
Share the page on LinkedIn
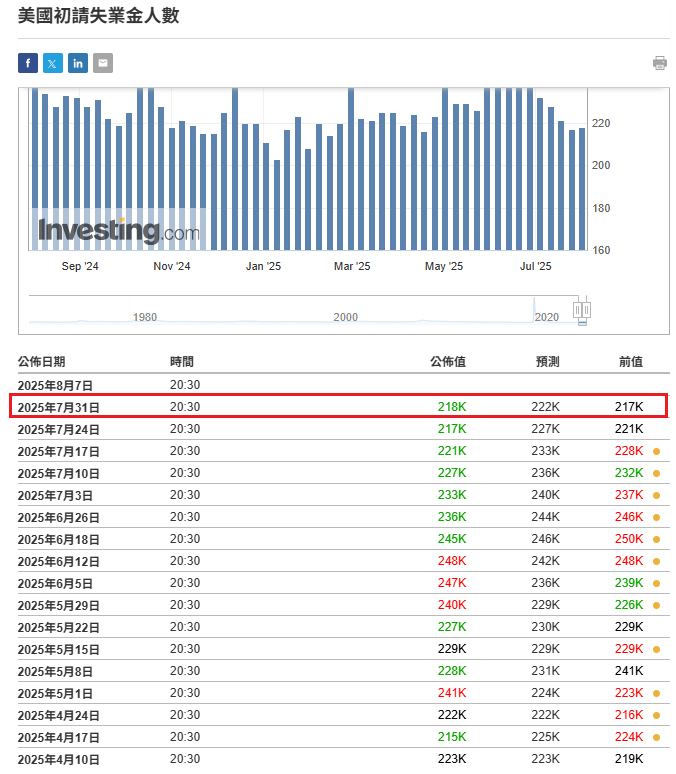click(x=78, y=63)
